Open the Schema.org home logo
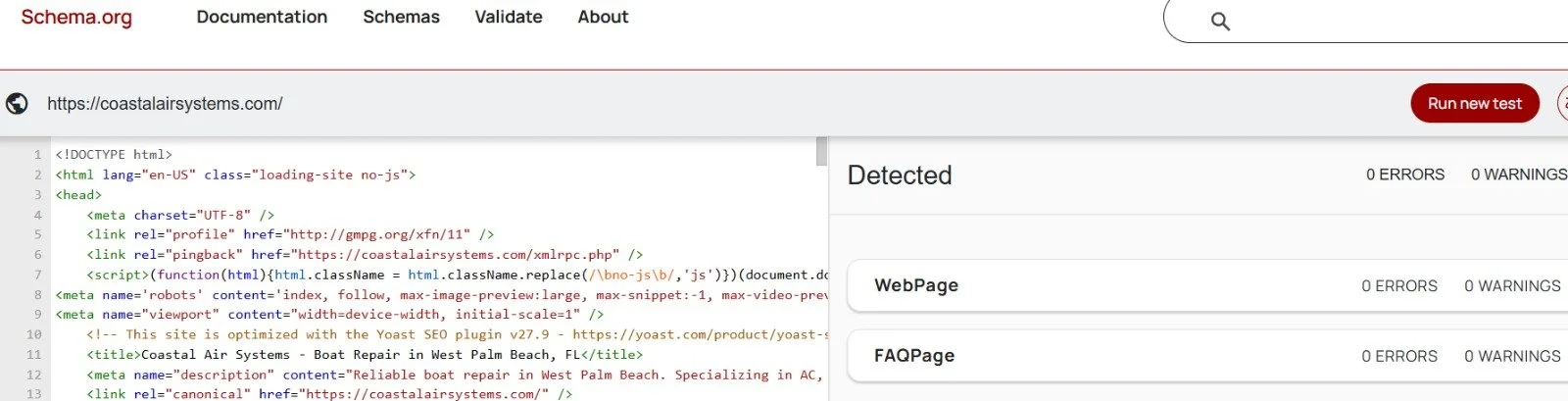 pyautogui.click(x=76, y=17)
